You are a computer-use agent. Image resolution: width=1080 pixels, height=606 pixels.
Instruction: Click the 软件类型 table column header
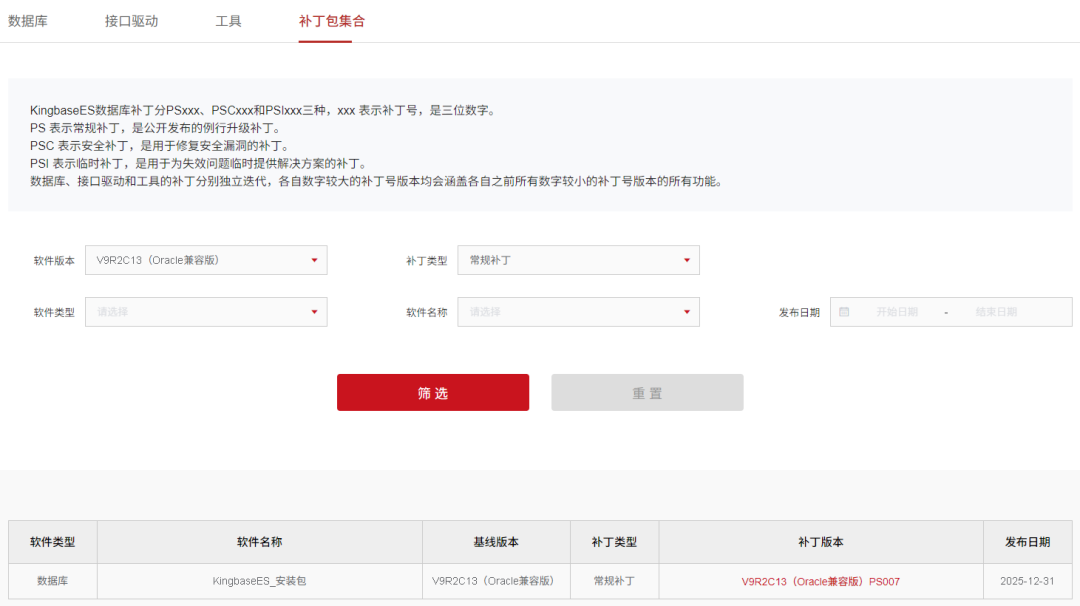tap(52, 542)
